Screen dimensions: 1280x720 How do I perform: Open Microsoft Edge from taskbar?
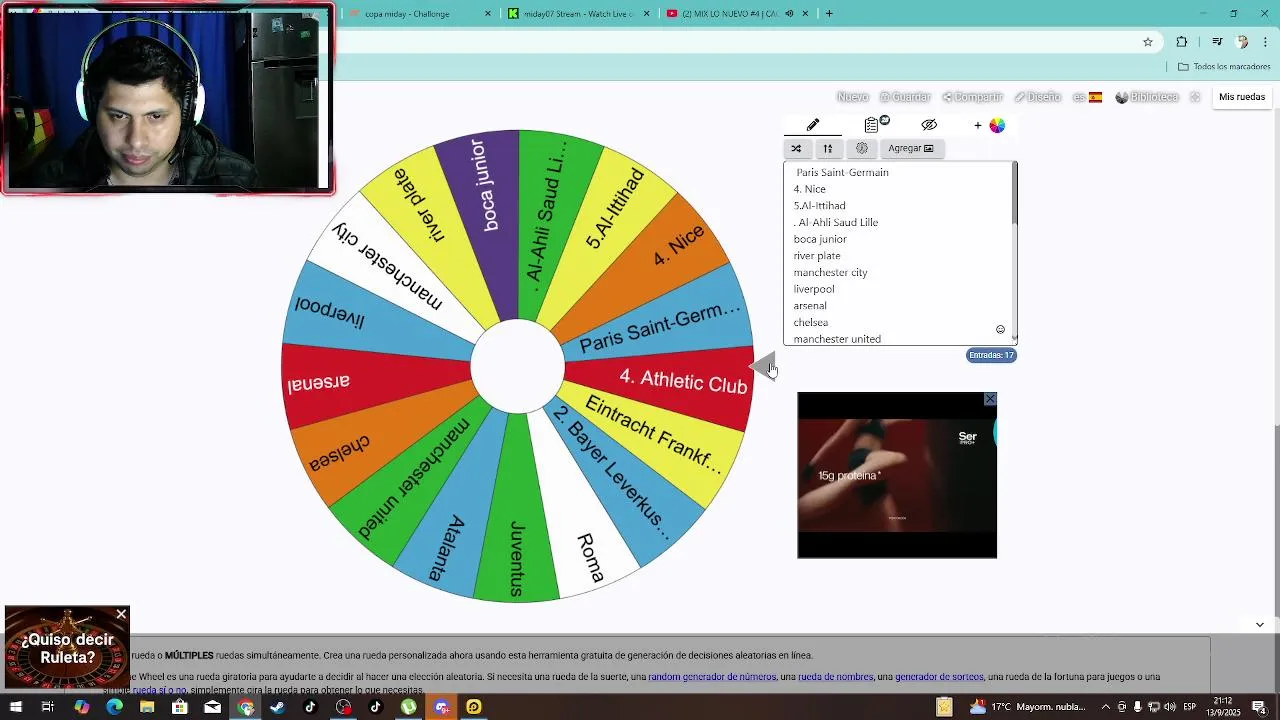pyautogui.click(x=114, y=707)
